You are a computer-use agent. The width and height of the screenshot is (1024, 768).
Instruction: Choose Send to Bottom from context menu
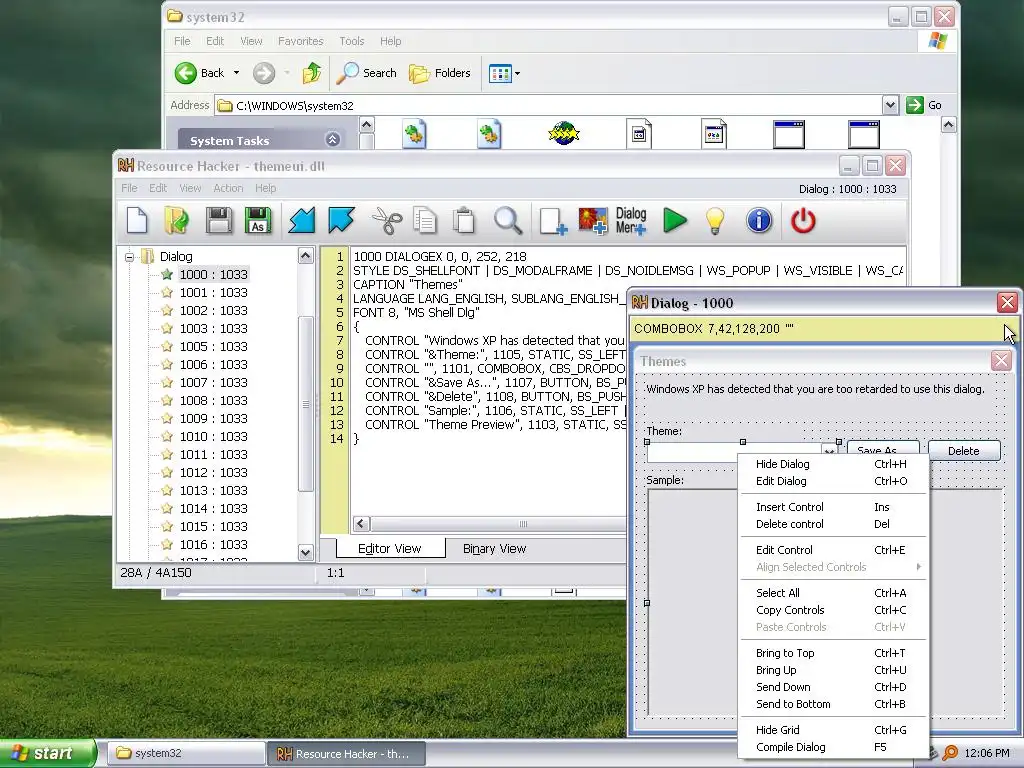(x=833, y=705)
